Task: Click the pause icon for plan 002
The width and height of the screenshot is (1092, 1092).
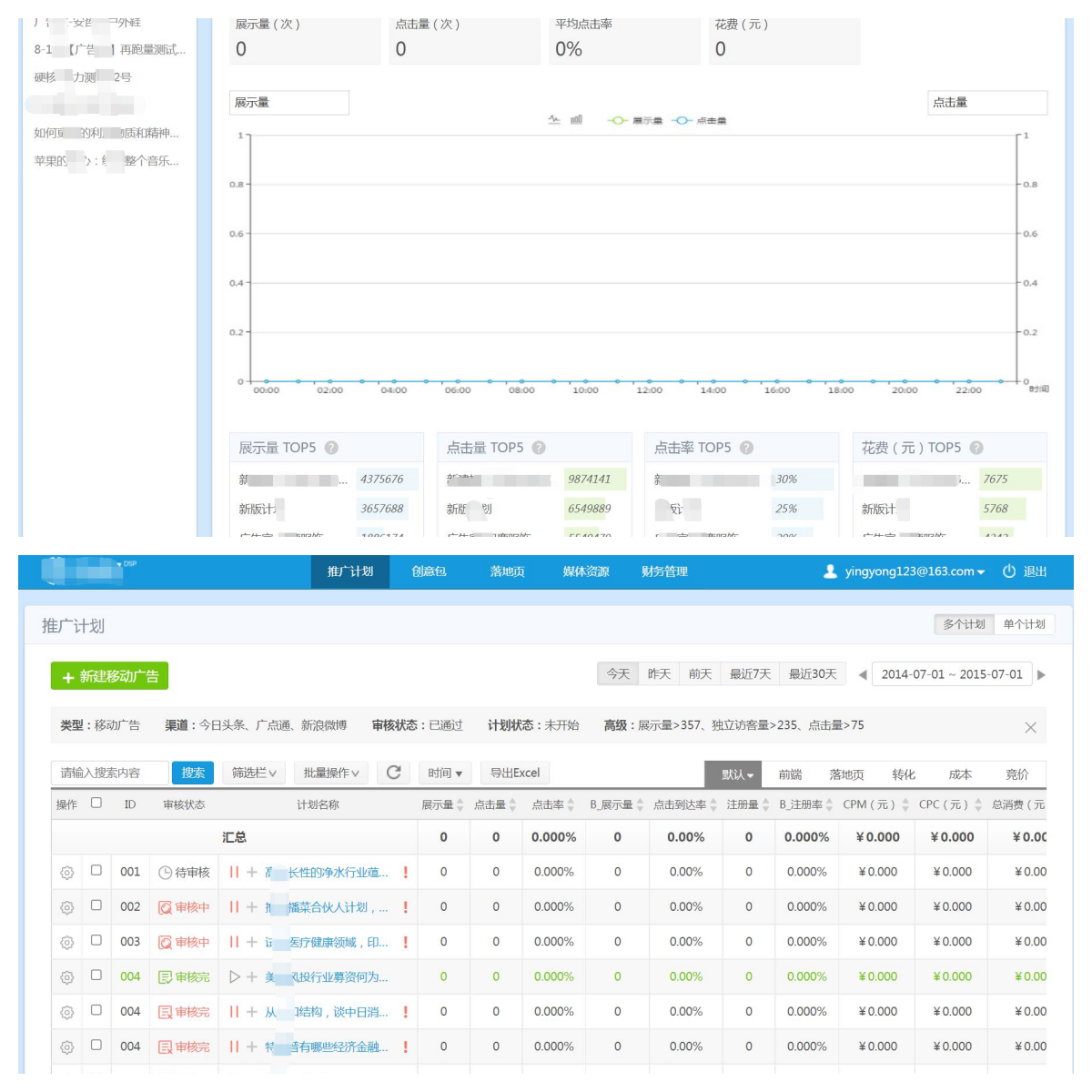Action: (234, 907)
